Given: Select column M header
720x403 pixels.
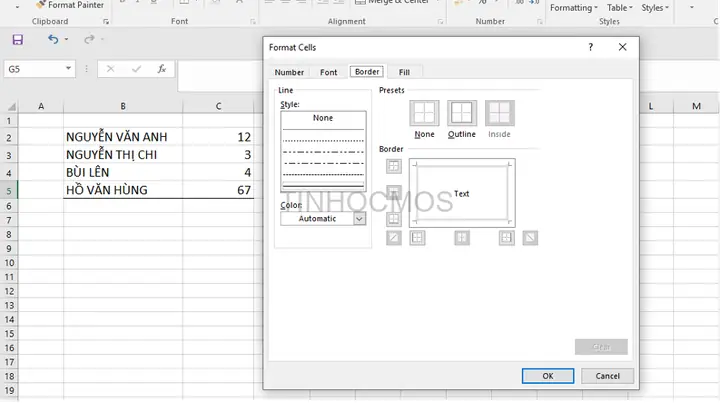Looking at the screenshot, I should (x=696, y=106).
